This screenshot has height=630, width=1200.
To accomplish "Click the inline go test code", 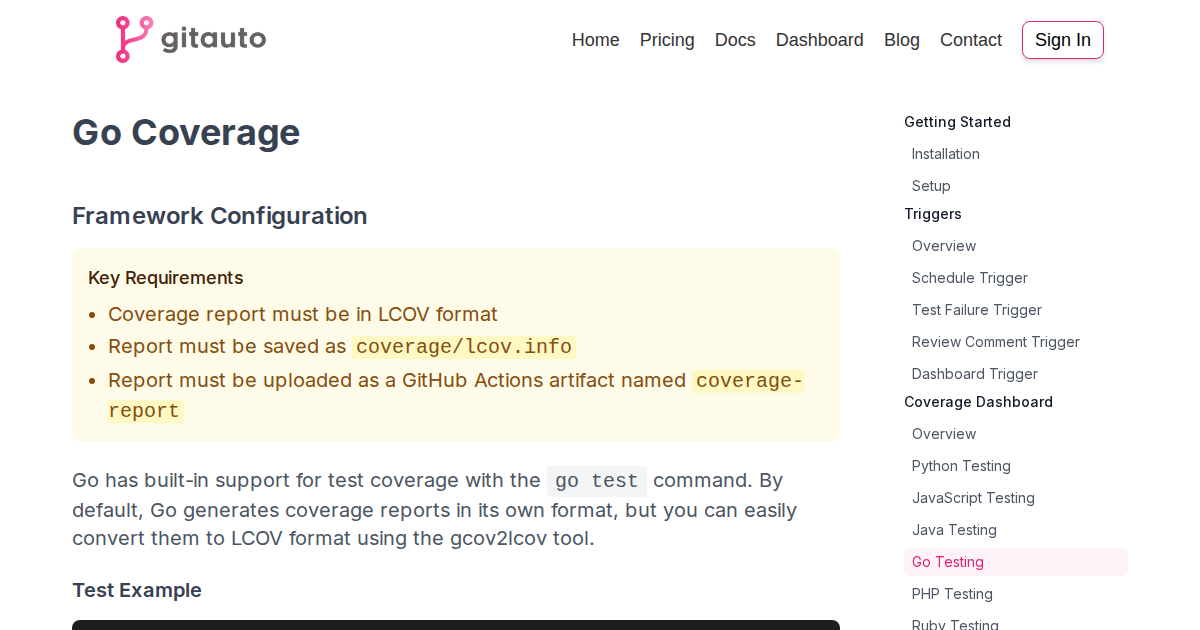I will pyautogui.click(x=597, y=481).
